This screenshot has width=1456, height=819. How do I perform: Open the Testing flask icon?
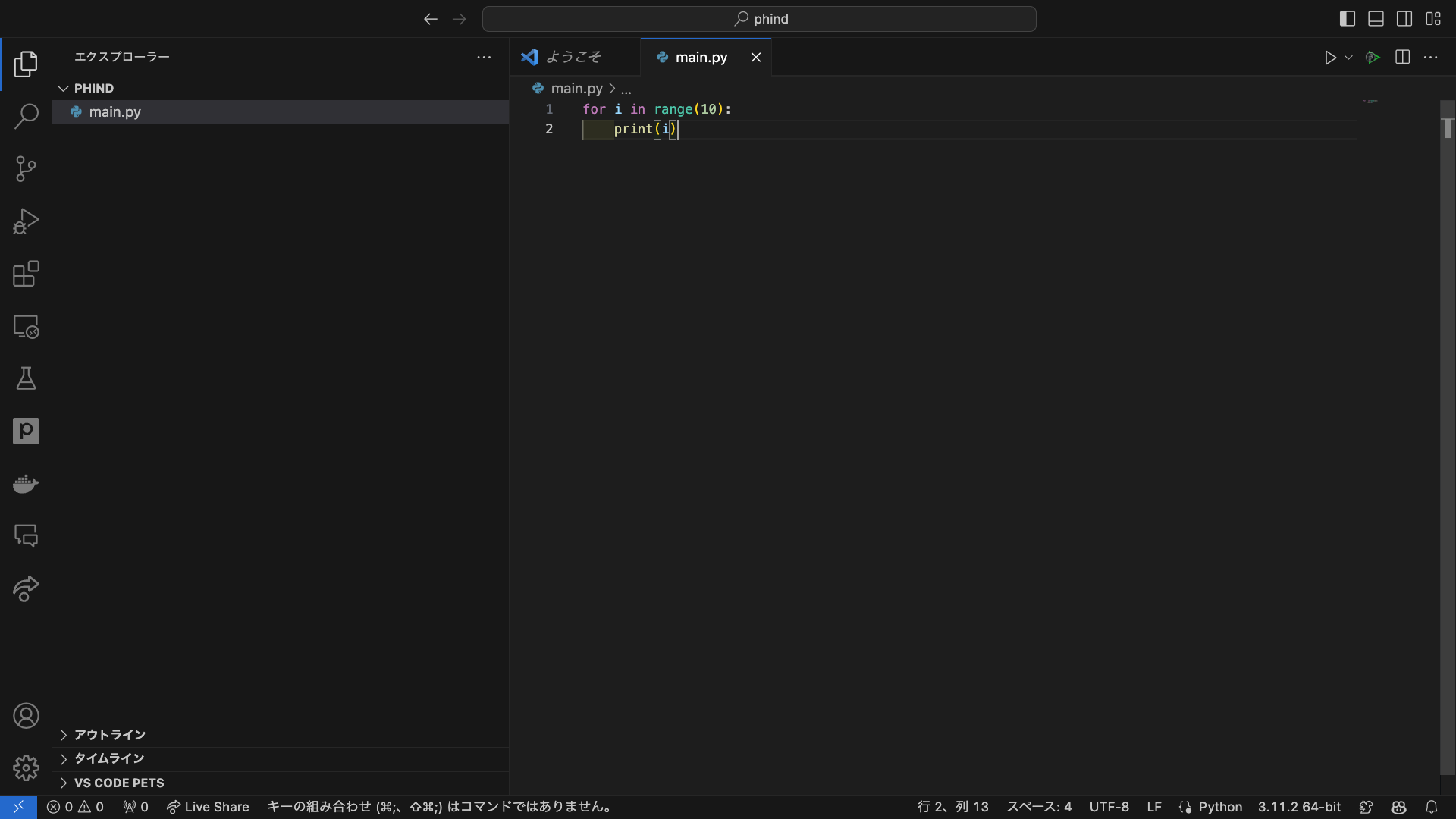point(26,378)
